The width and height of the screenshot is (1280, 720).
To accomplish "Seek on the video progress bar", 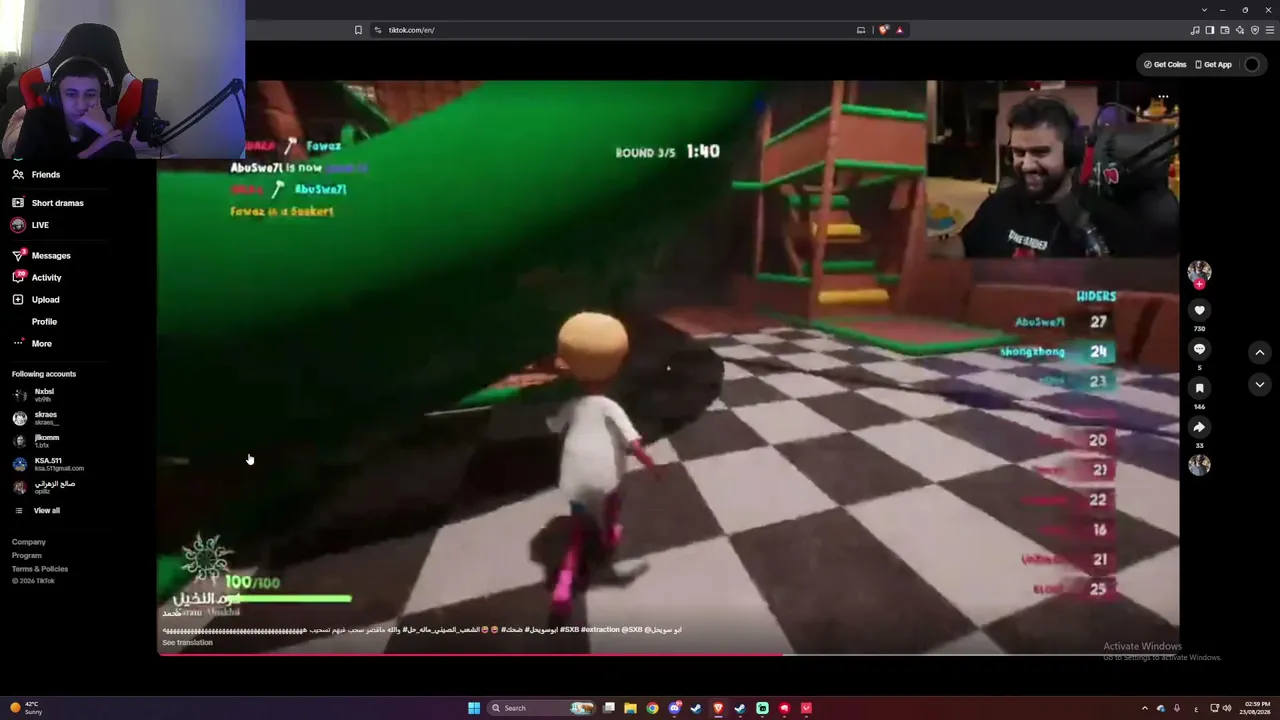I will click(668, 655).
